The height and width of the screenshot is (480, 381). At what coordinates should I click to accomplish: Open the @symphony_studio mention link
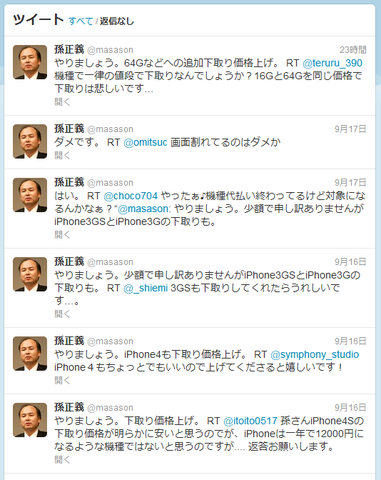tap(315, 354)
